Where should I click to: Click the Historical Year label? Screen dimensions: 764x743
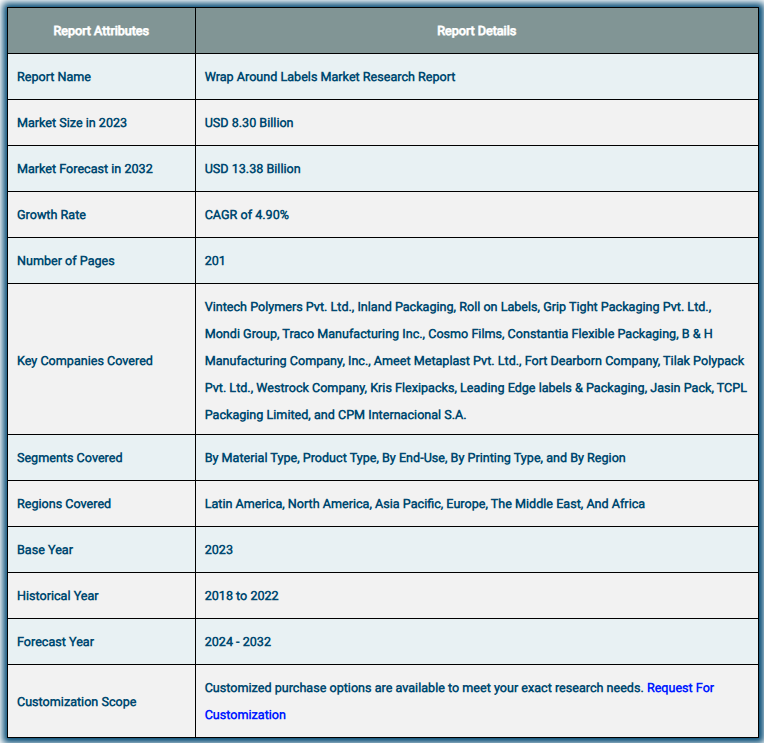click(58, 596)
